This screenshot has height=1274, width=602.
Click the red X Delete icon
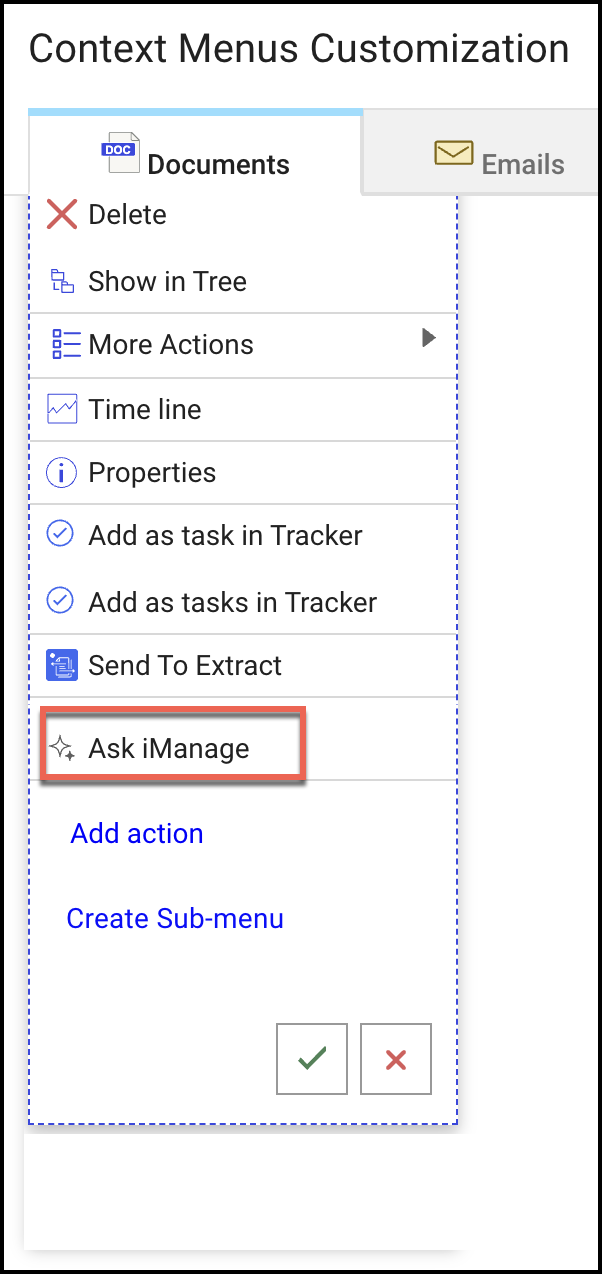[62, 214]
